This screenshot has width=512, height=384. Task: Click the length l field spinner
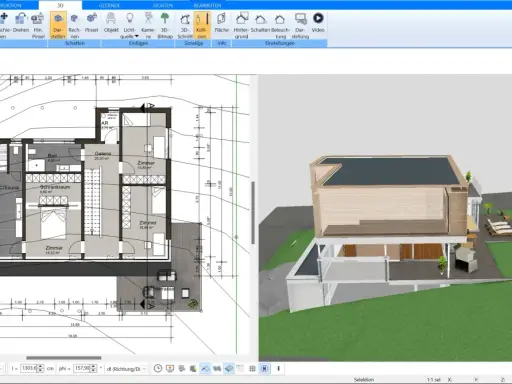pos(41,368)
